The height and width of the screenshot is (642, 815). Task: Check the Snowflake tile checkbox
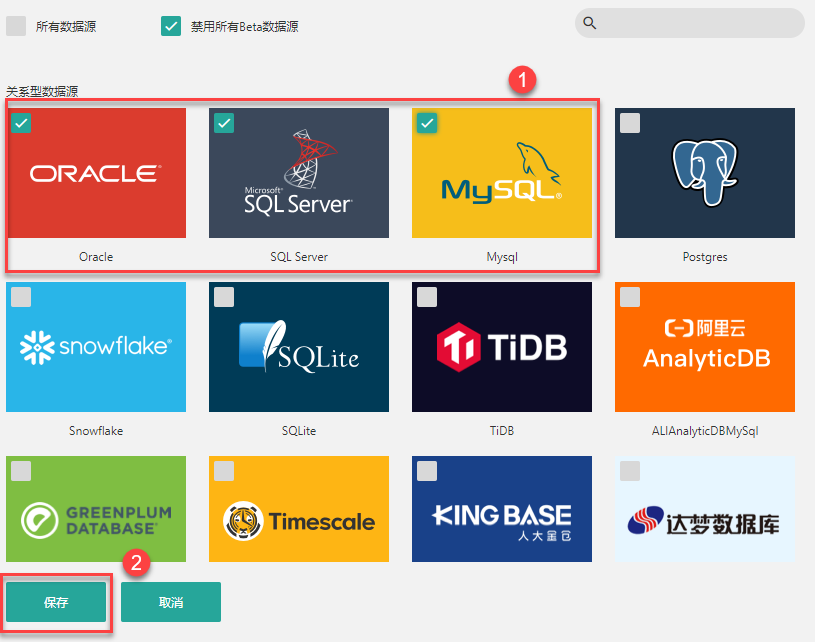point(22,297)
